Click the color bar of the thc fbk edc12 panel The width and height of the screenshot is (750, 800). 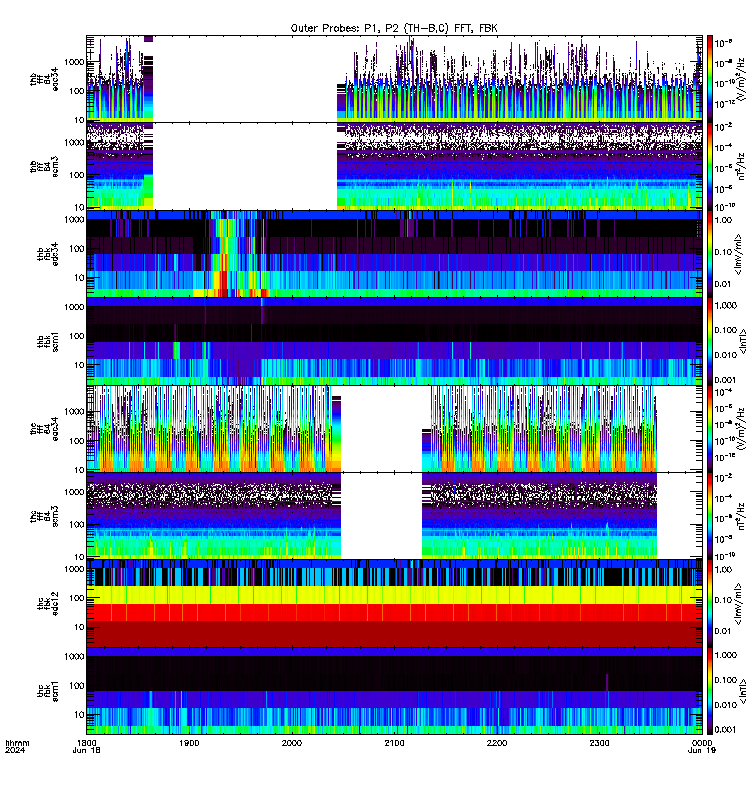tap(709, 604)
